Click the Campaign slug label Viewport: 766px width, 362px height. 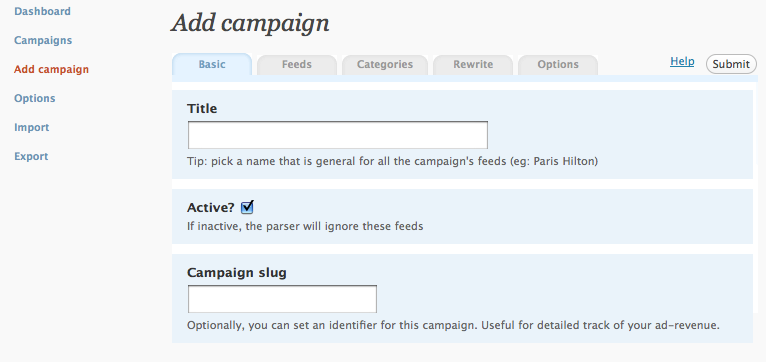[237, 272]
